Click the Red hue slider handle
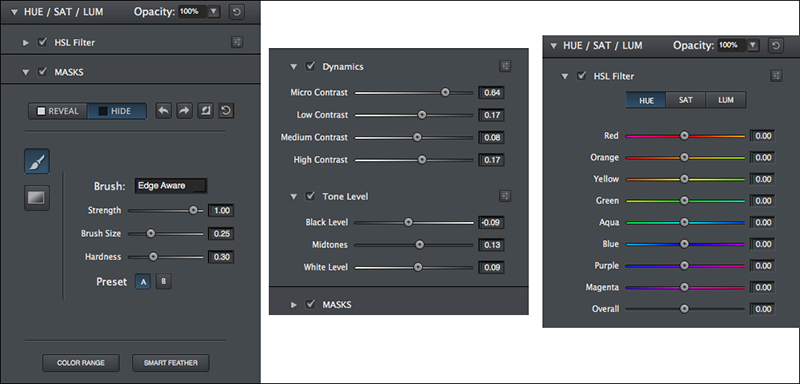Image resolution: width=800 pixels, height=384 pixels. [685, 136]
